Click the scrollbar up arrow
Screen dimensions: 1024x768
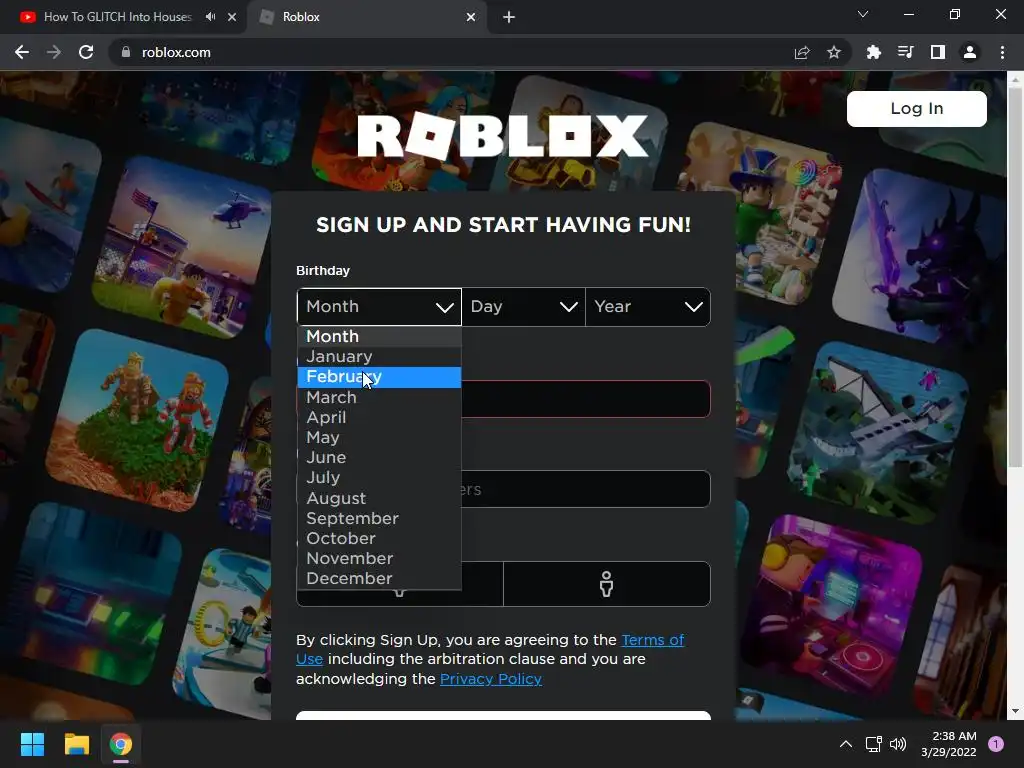click(1015, 79)
